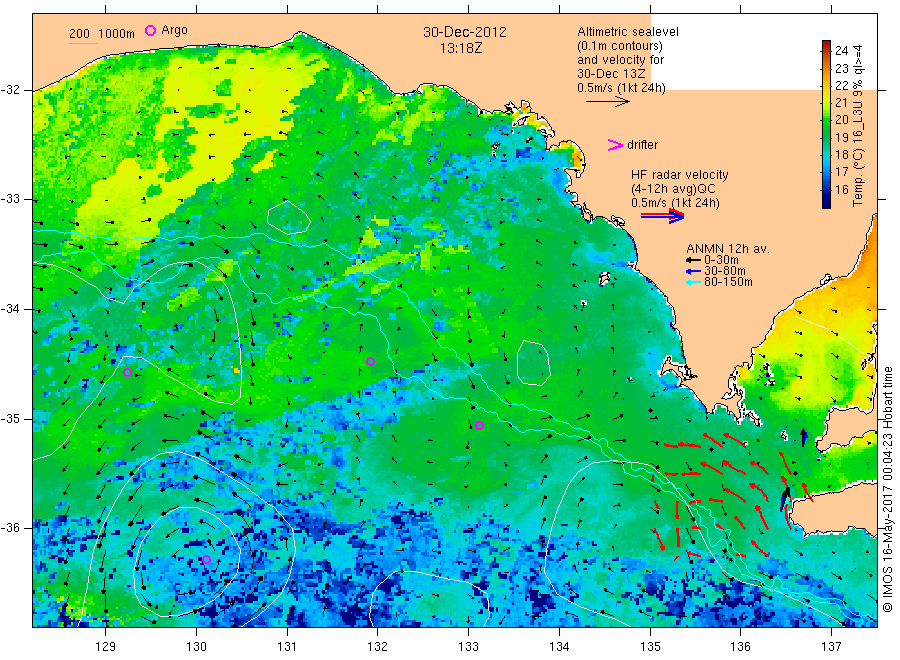Click the '18' colorbar tick label
The height and width of the screenshot is (660, 900).
pyautogui.click(x=841, y=154)
